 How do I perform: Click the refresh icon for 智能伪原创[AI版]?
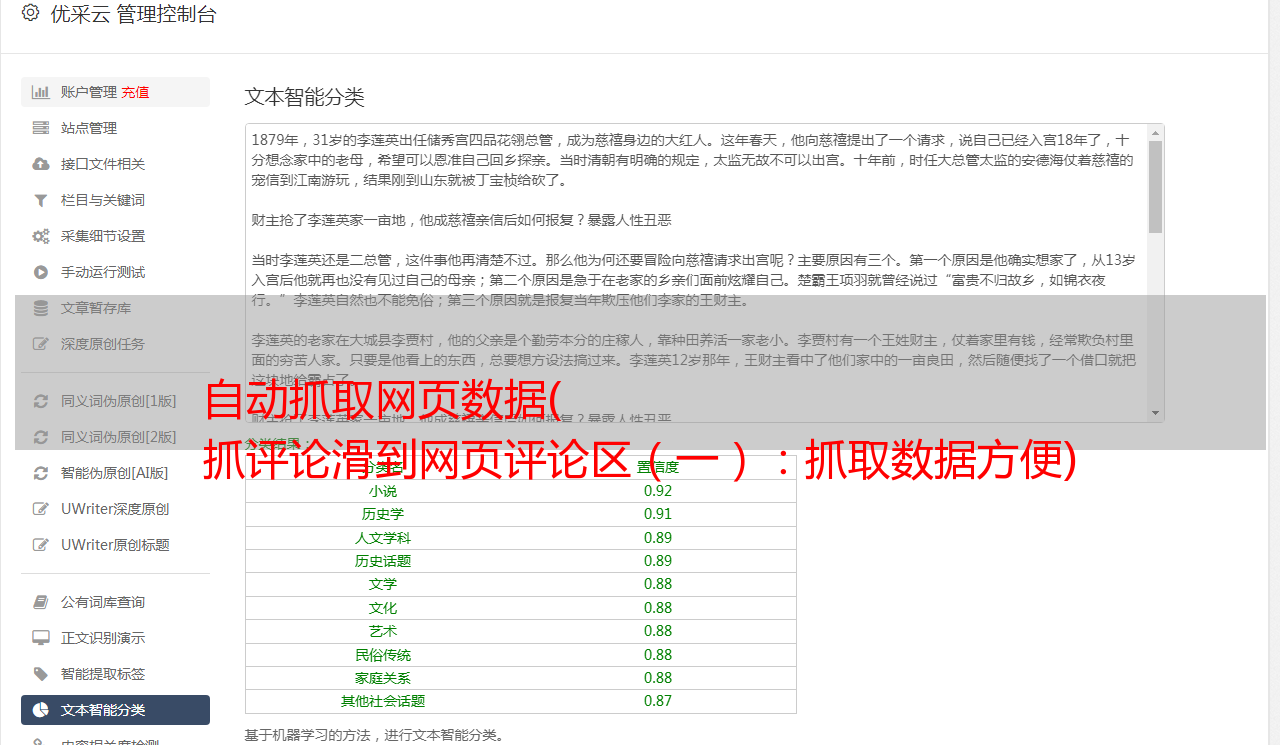point(40,473)
